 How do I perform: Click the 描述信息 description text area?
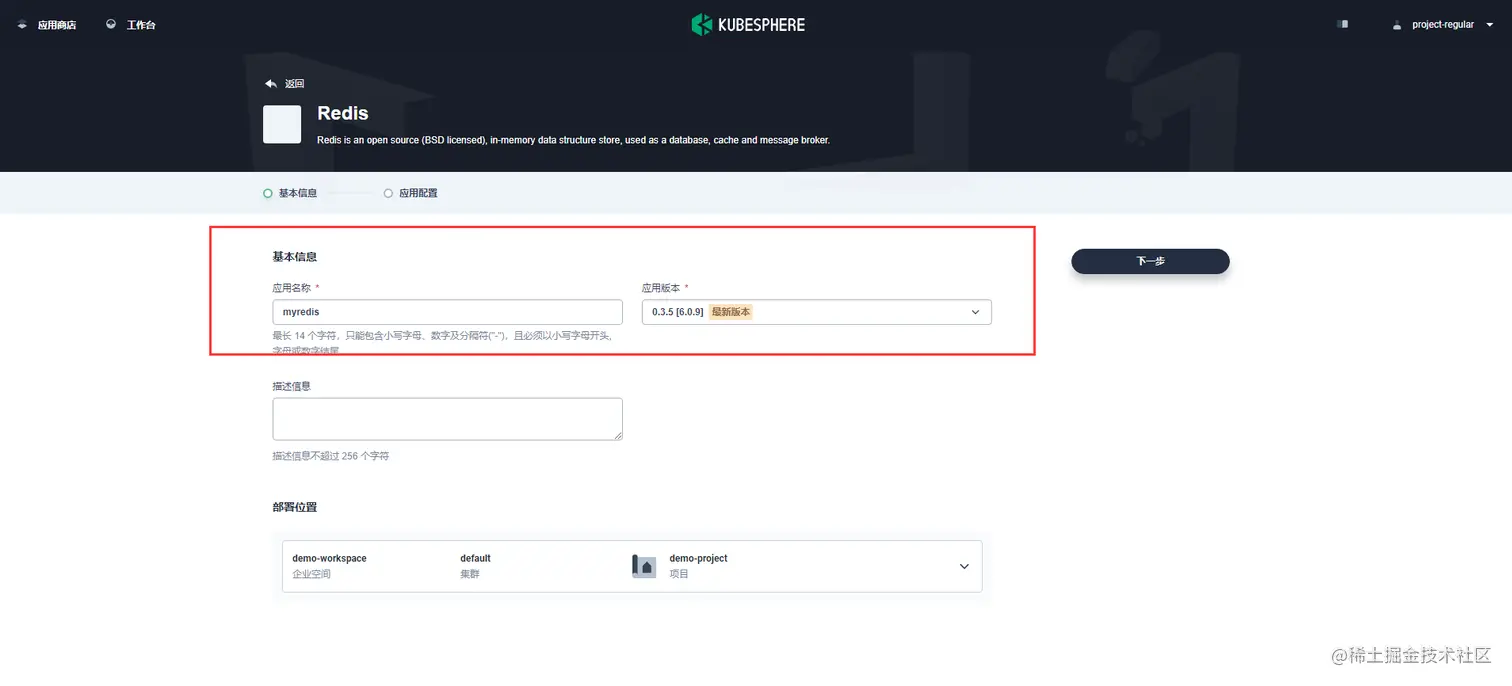tap(447, 419)
